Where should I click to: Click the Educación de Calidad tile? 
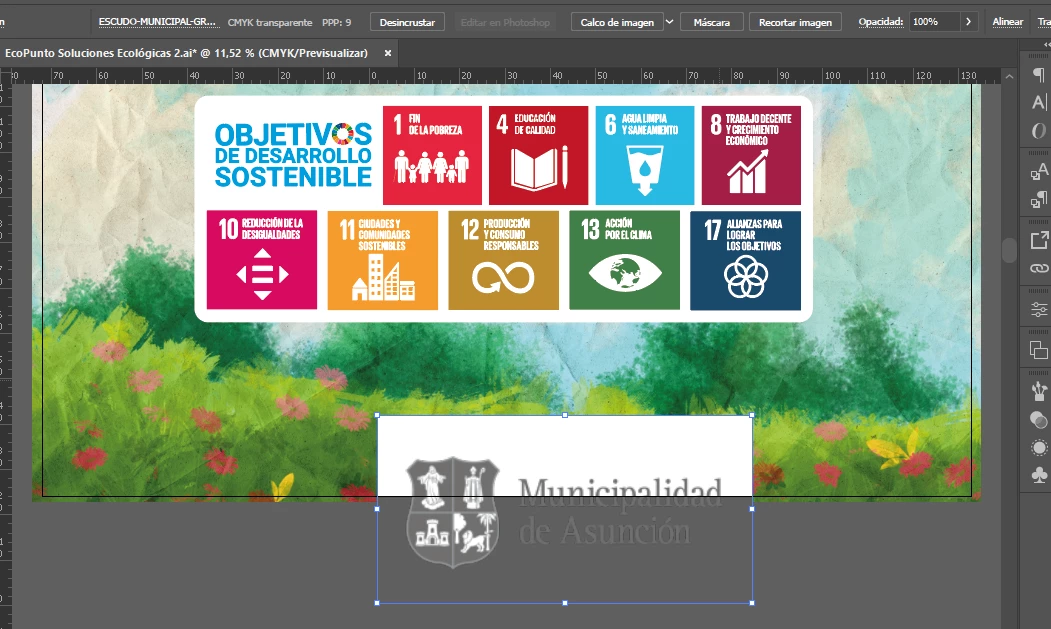tap(538, 155)
